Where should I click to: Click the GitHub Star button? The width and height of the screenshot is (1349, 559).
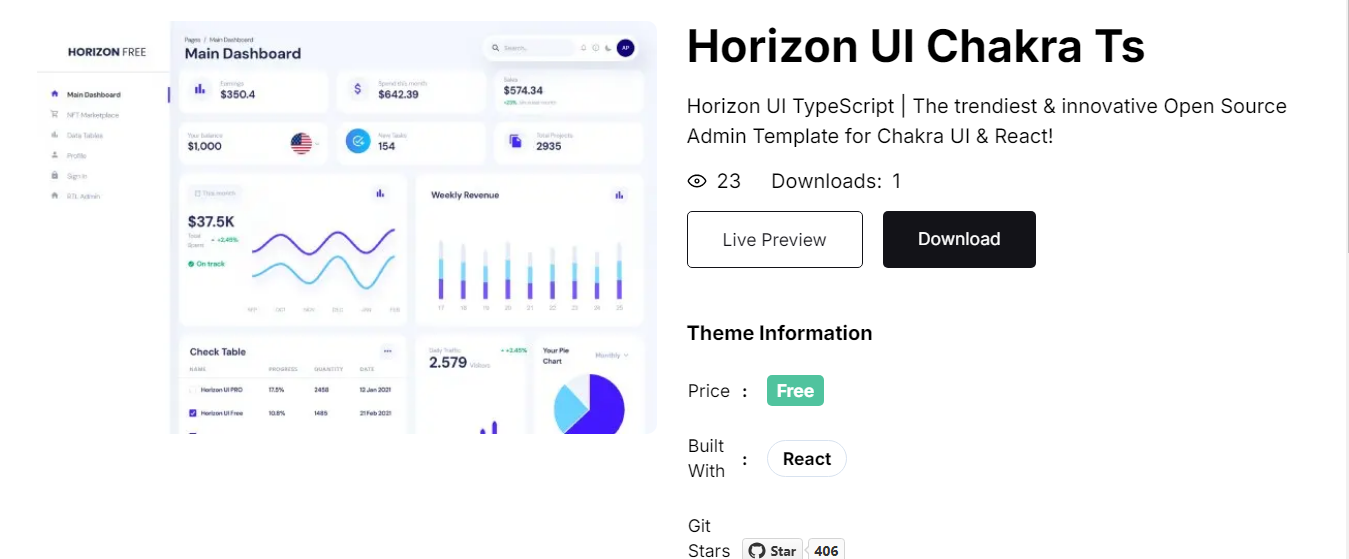pos(772,550)
